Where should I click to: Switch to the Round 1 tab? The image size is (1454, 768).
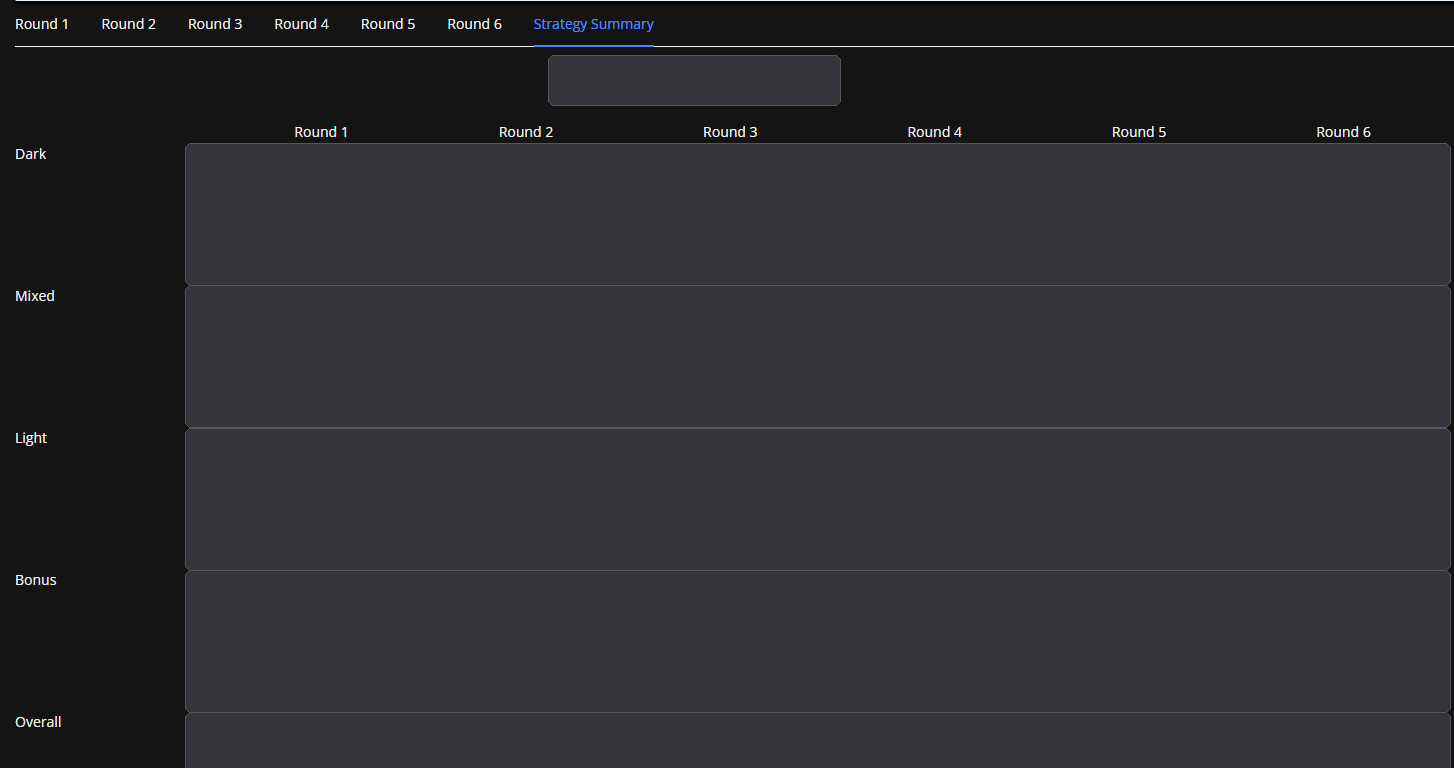pos(42,24)
